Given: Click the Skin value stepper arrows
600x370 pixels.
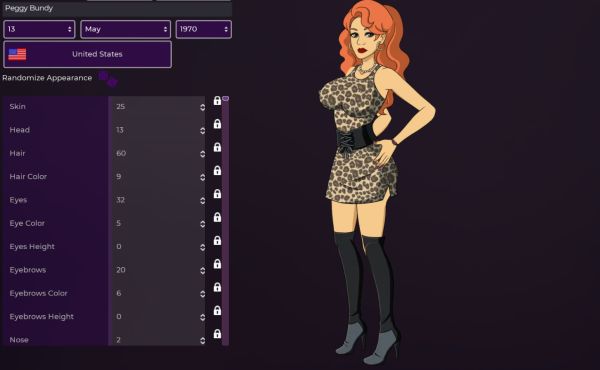Looking at the screenshot, I should [202, 108].
